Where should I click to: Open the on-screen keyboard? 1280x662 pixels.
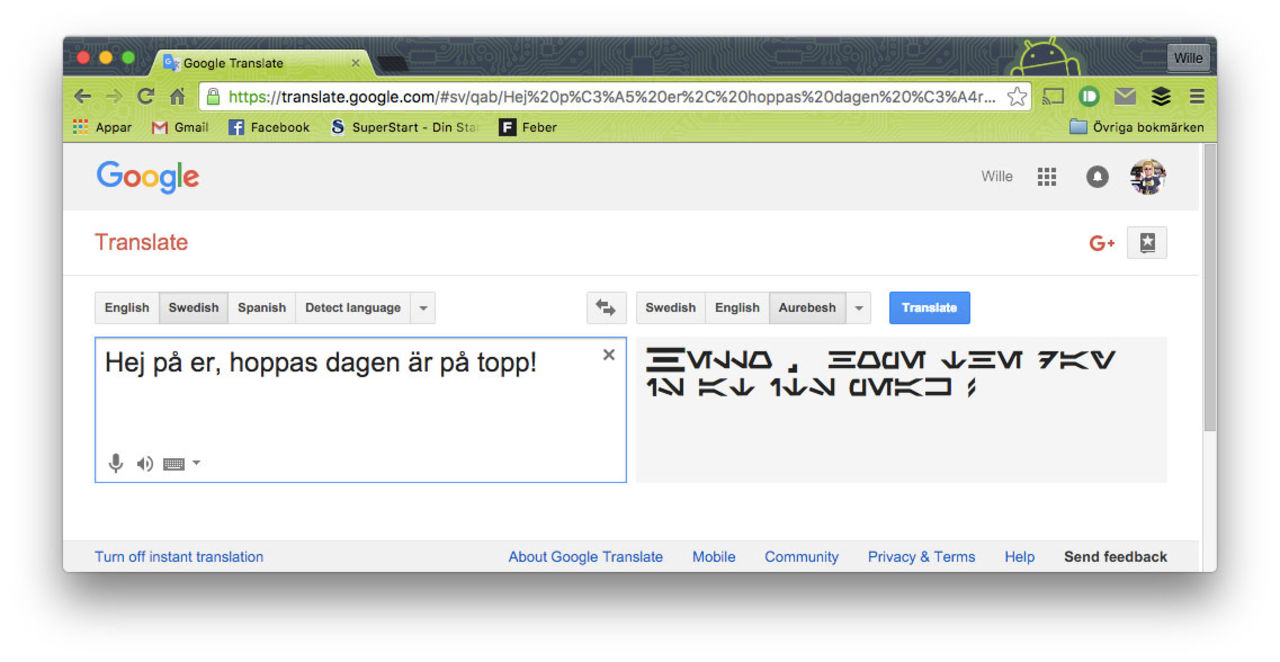(x=175, y=463)
